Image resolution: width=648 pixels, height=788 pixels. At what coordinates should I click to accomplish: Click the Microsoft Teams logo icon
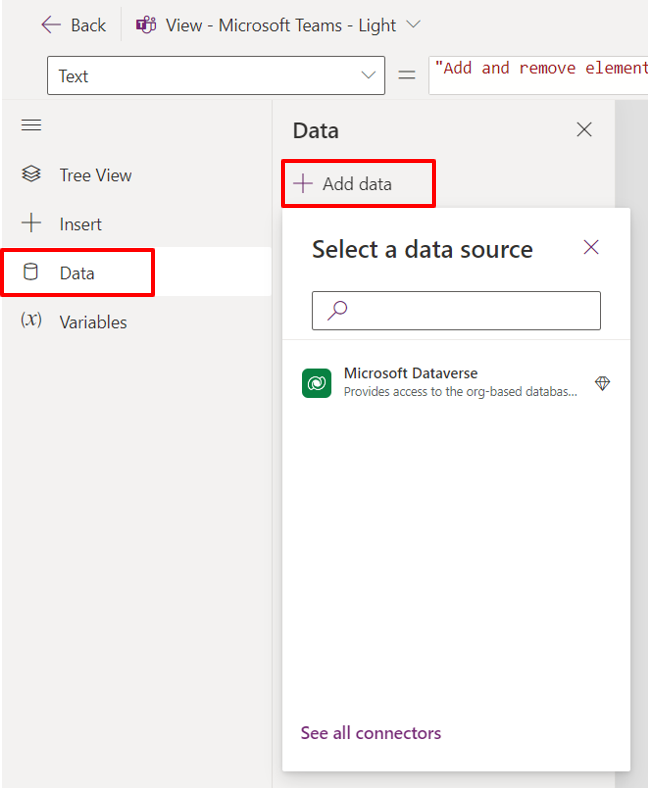click(x=146, y=25)
